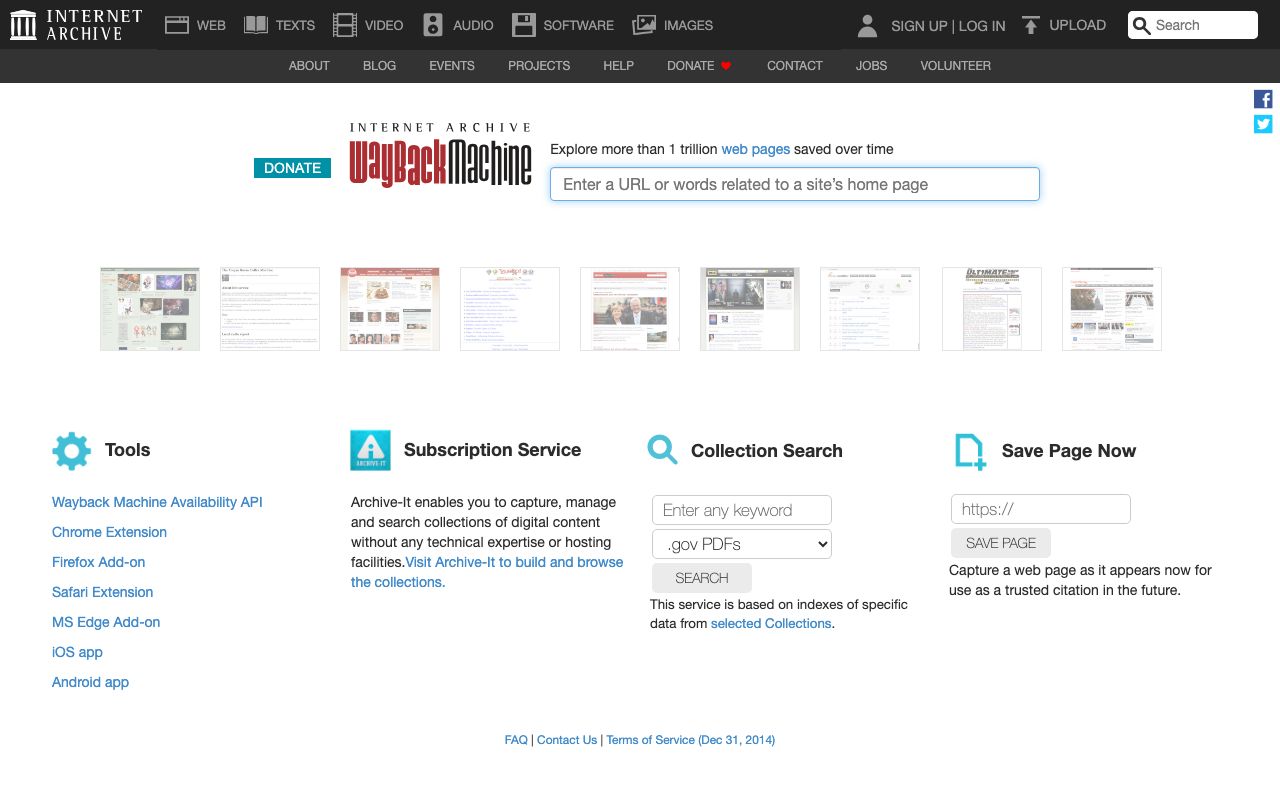The height and width of the screenshot is (800, 1280).
Task: Click the red Donate heart icon
Action: [x=726, y=66]
